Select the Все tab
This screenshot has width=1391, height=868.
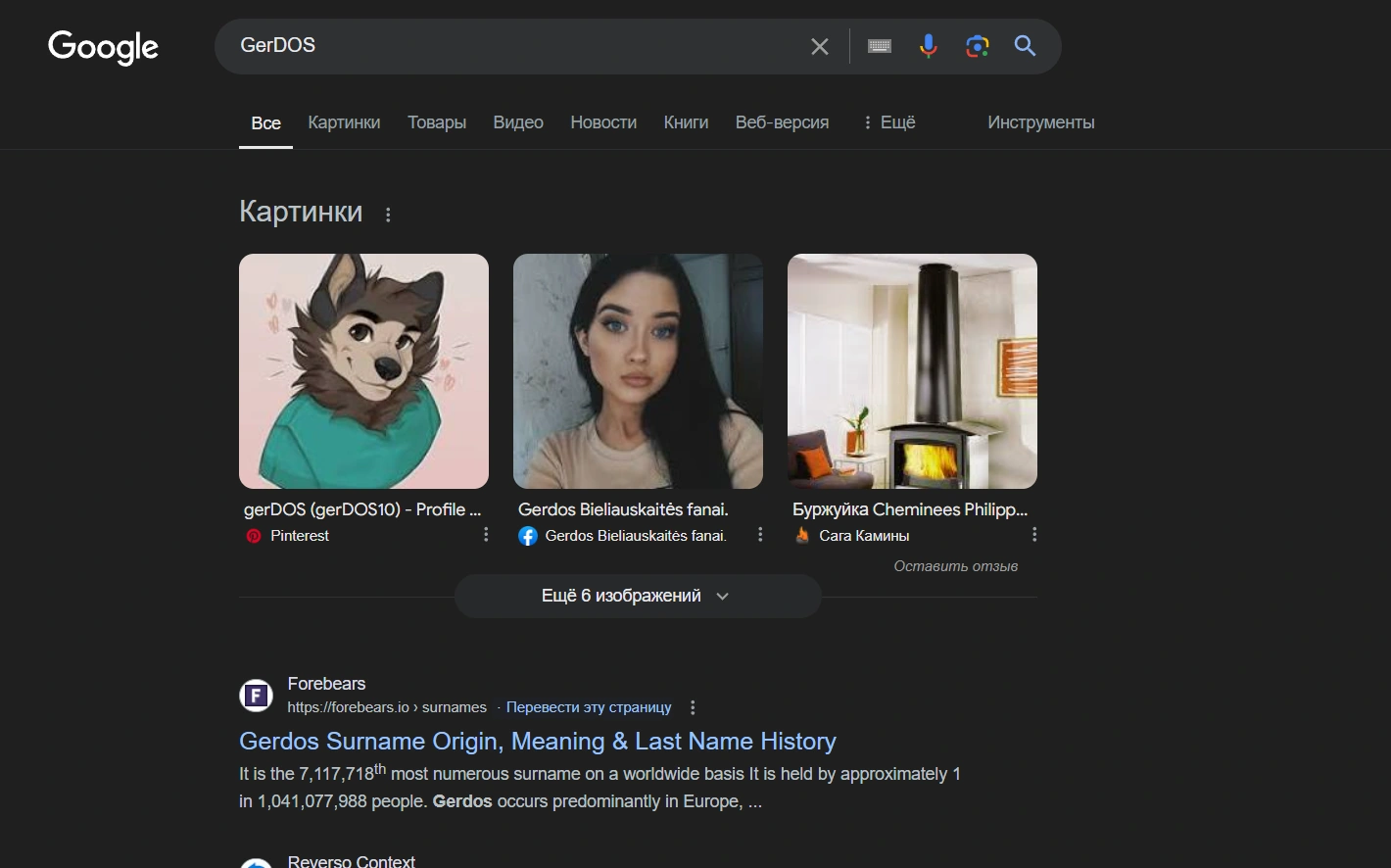[x=265, y=122]
